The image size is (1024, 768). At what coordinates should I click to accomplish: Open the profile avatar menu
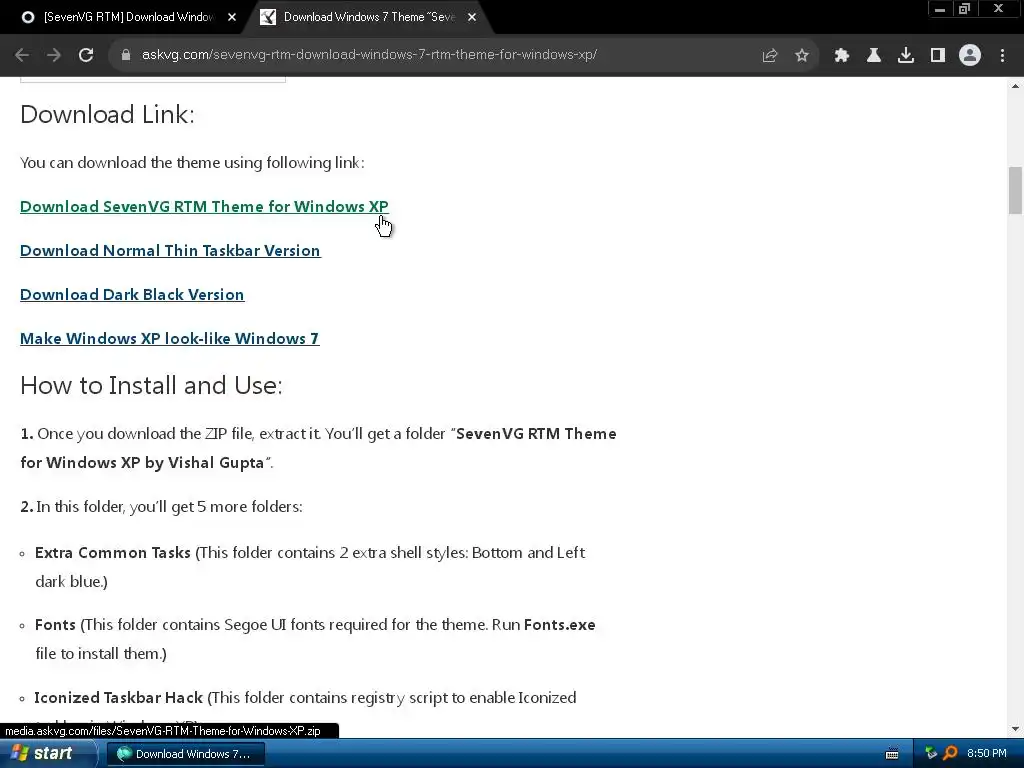click(x=970, y=56)
